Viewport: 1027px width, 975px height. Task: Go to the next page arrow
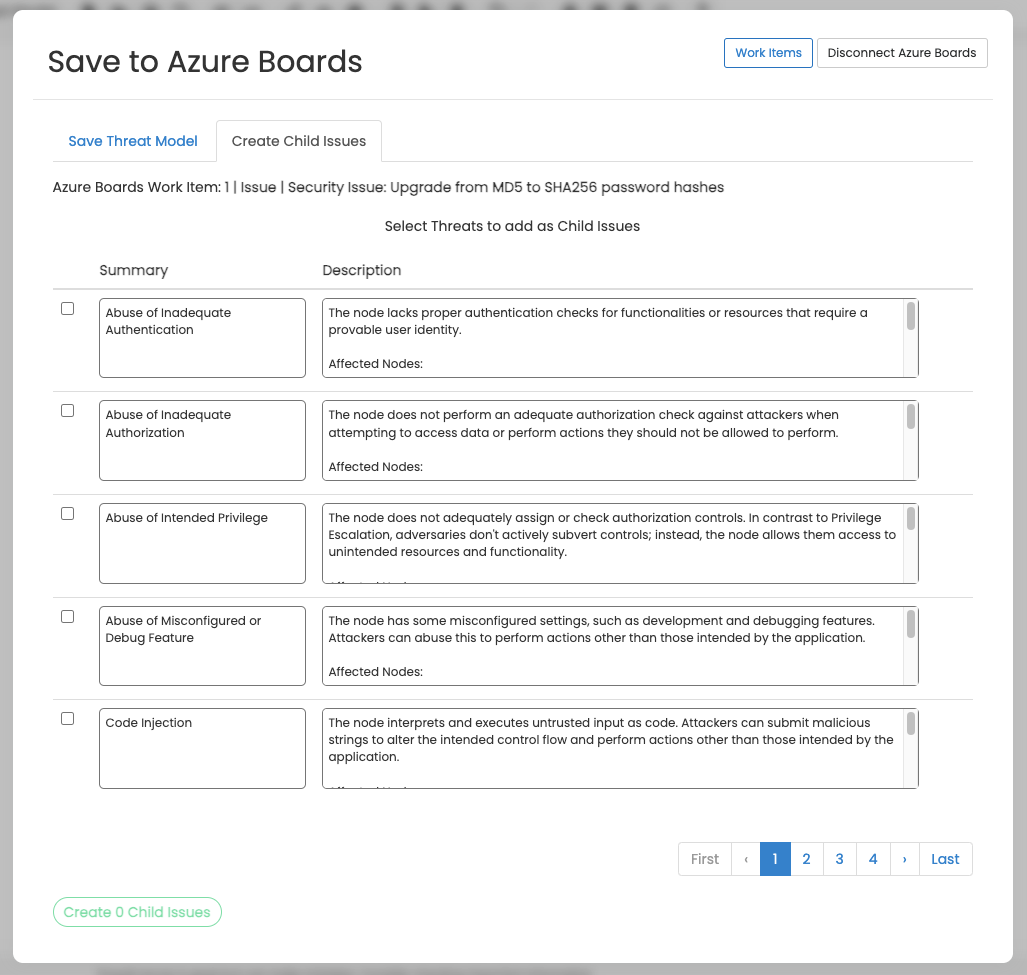[904, 859]
